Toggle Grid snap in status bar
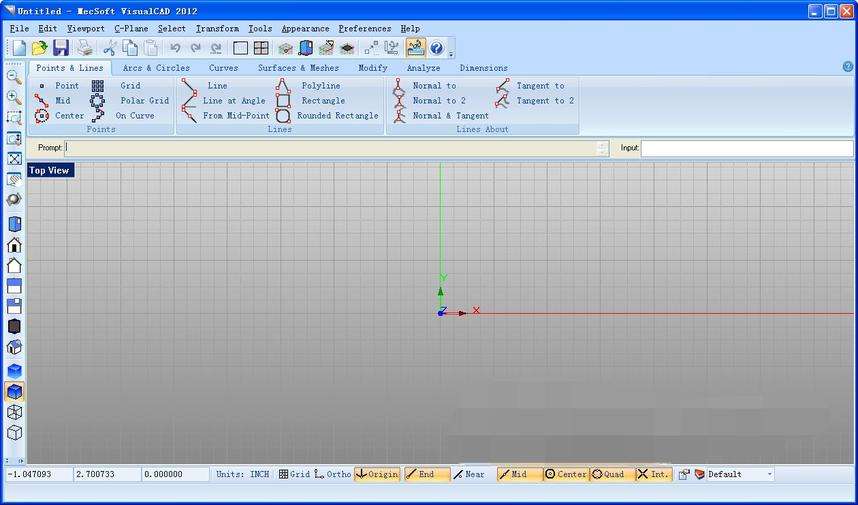The width and height of the screenshot is (858, 505). [294, 474]
